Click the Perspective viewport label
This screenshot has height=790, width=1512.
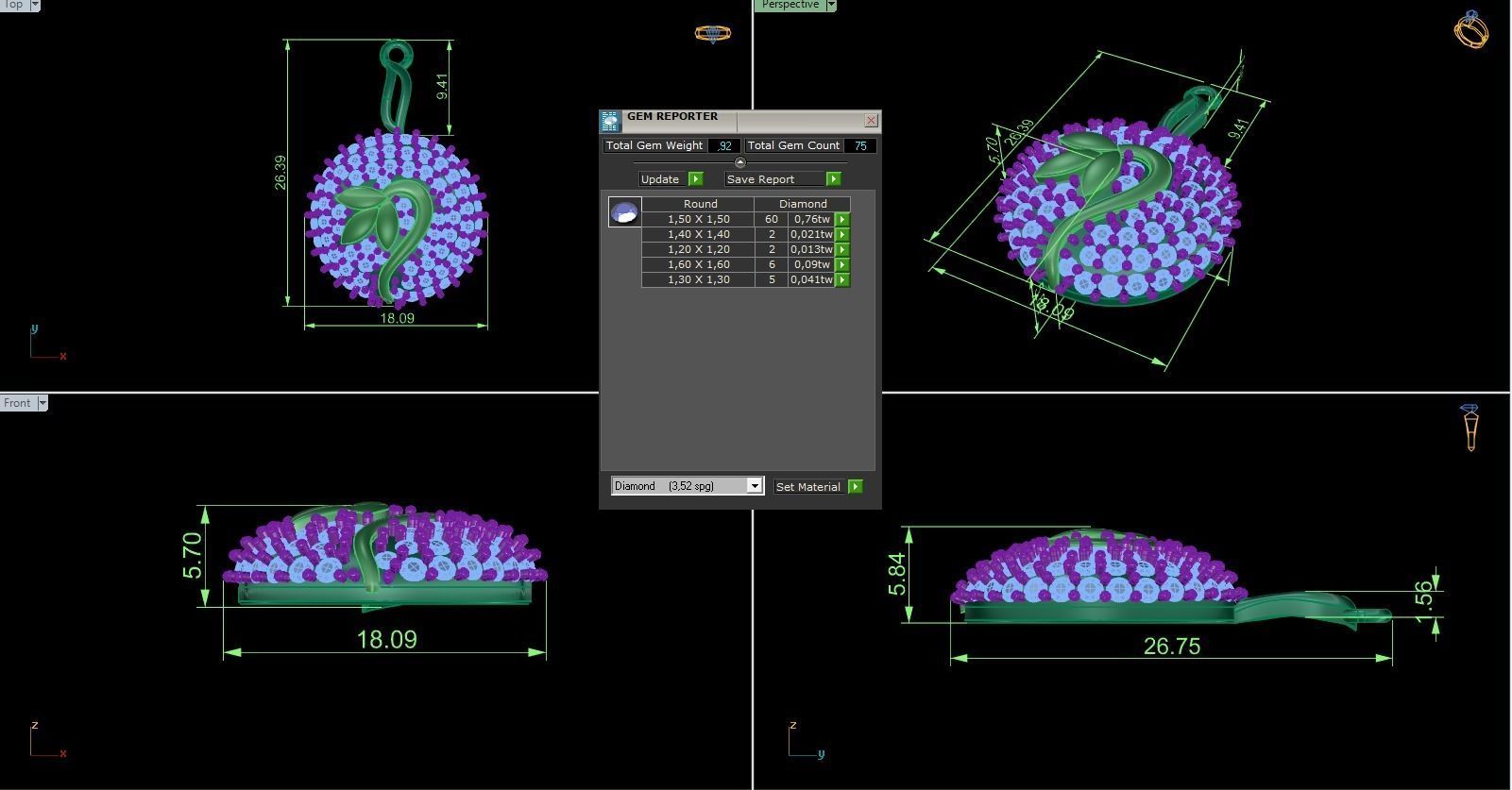[x=790, y=5]
